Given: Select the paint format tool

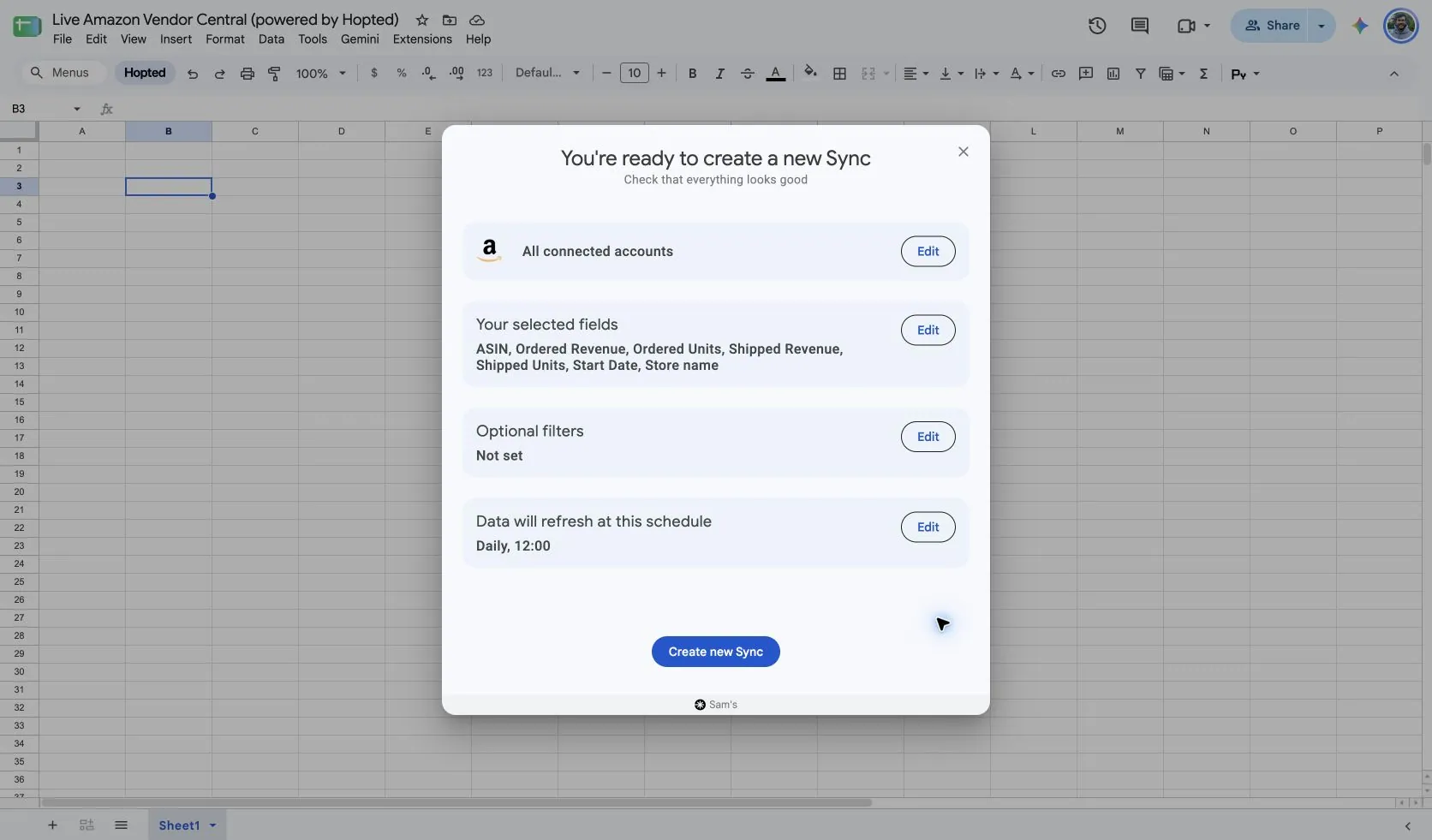Looking at the screenshot, I should click(x=275, y=74).
